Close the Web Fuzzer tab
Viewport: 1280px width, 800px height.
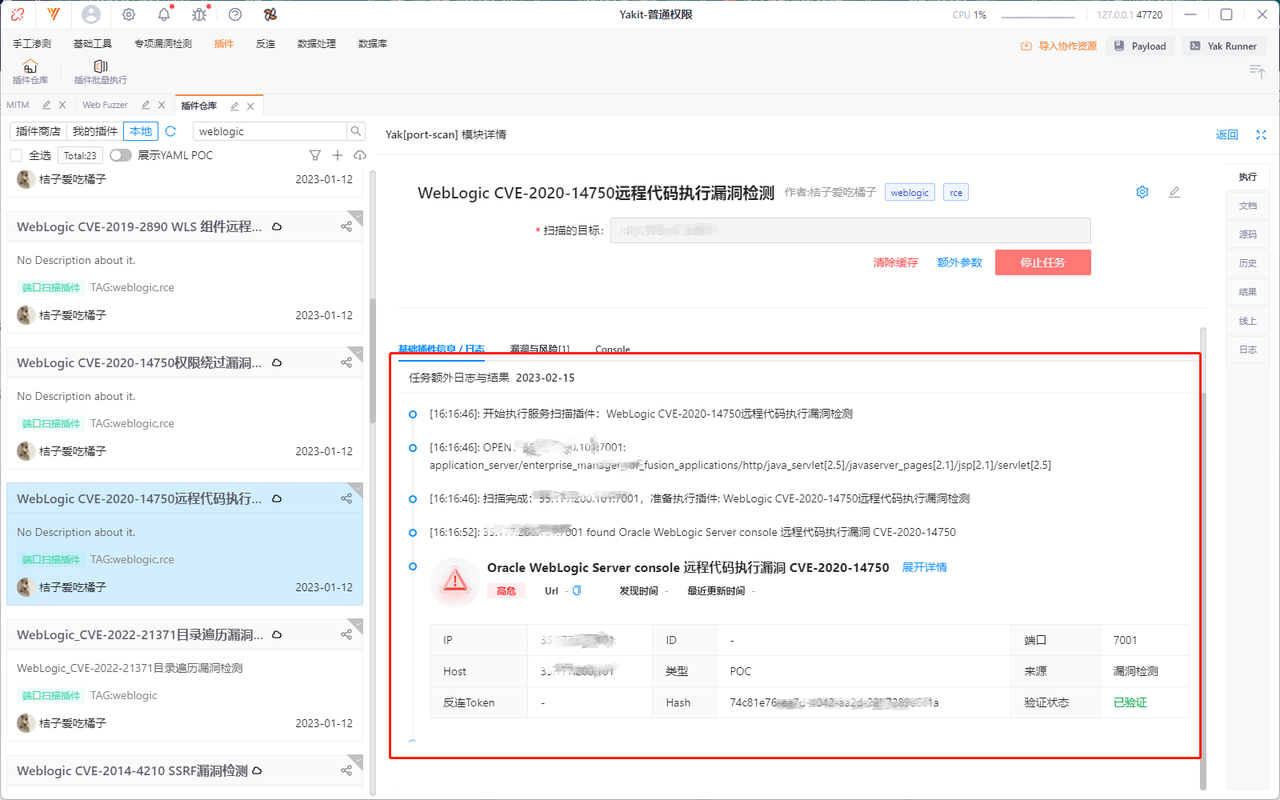point(162,105)
